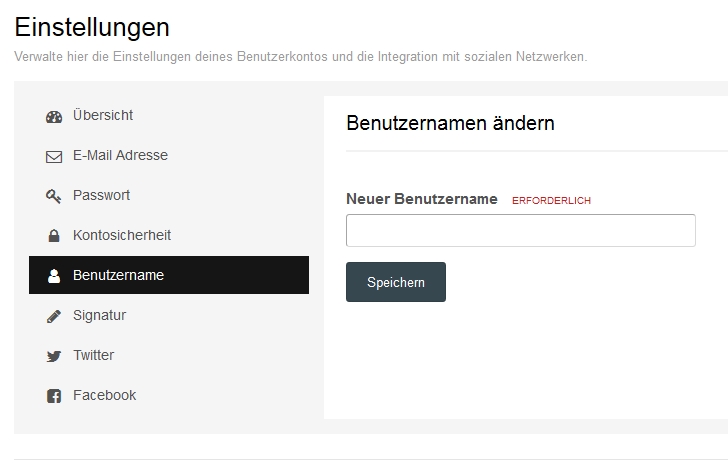Select Kontosicherheit in the sidebar
The height and width of the screenshot is (471, 728).
tap(122, 235)
